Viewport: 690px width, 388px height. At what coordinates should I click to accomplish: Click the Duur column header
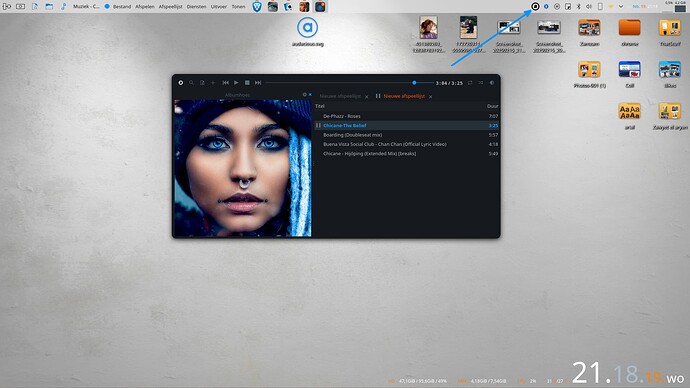(492, 106)
